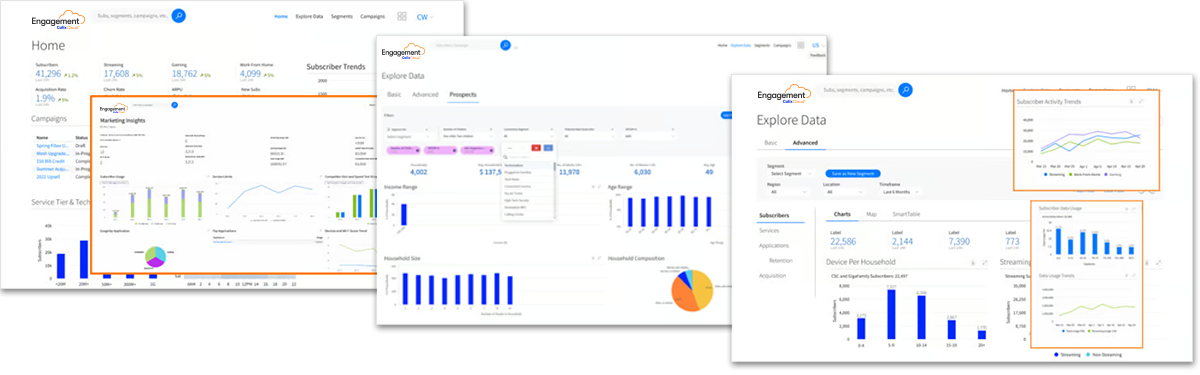
Task: Open Campaigns nav item in Home window
Action: 373,17
